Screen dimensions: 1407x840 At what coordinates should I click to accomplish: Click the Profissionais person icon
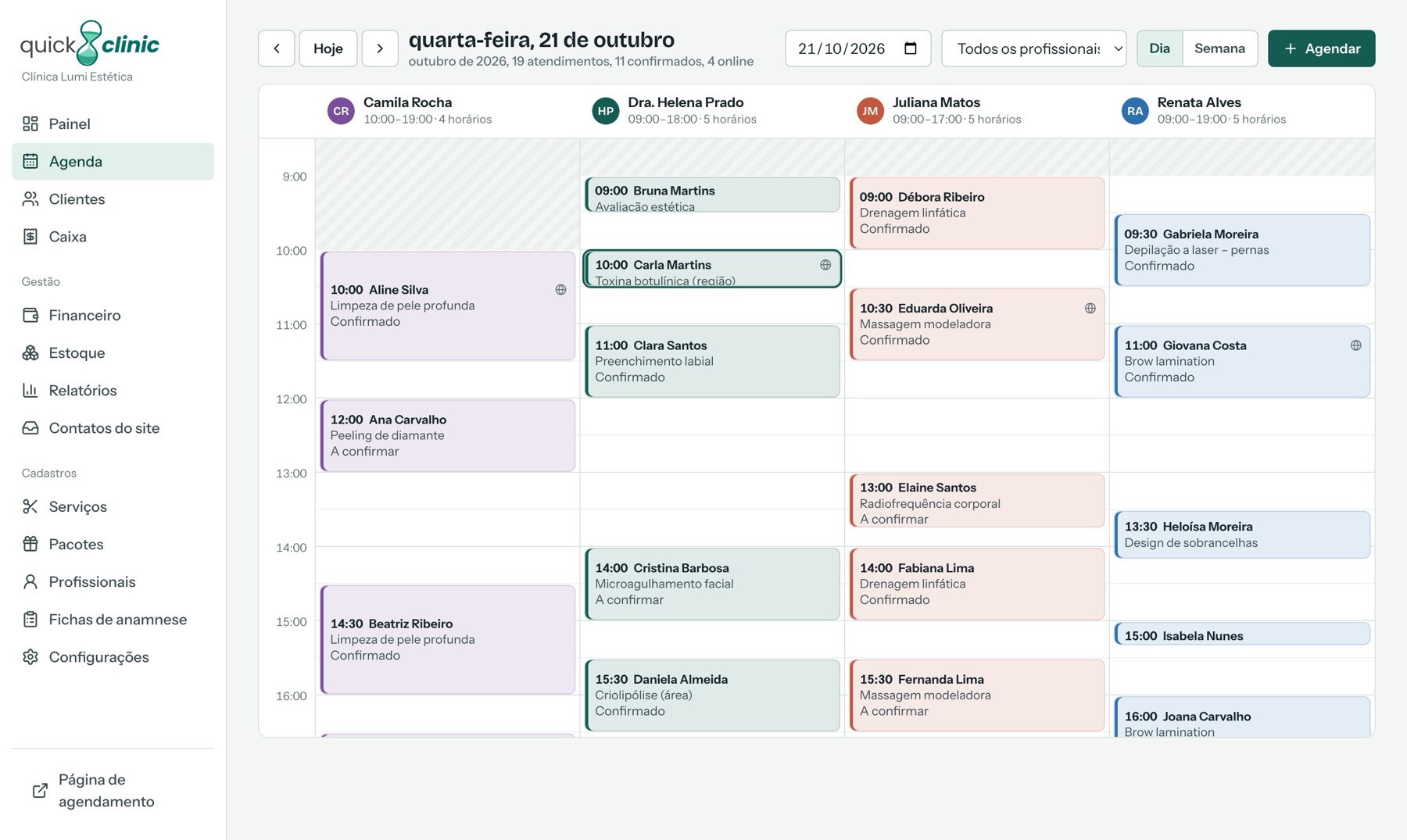click(30, 581)
